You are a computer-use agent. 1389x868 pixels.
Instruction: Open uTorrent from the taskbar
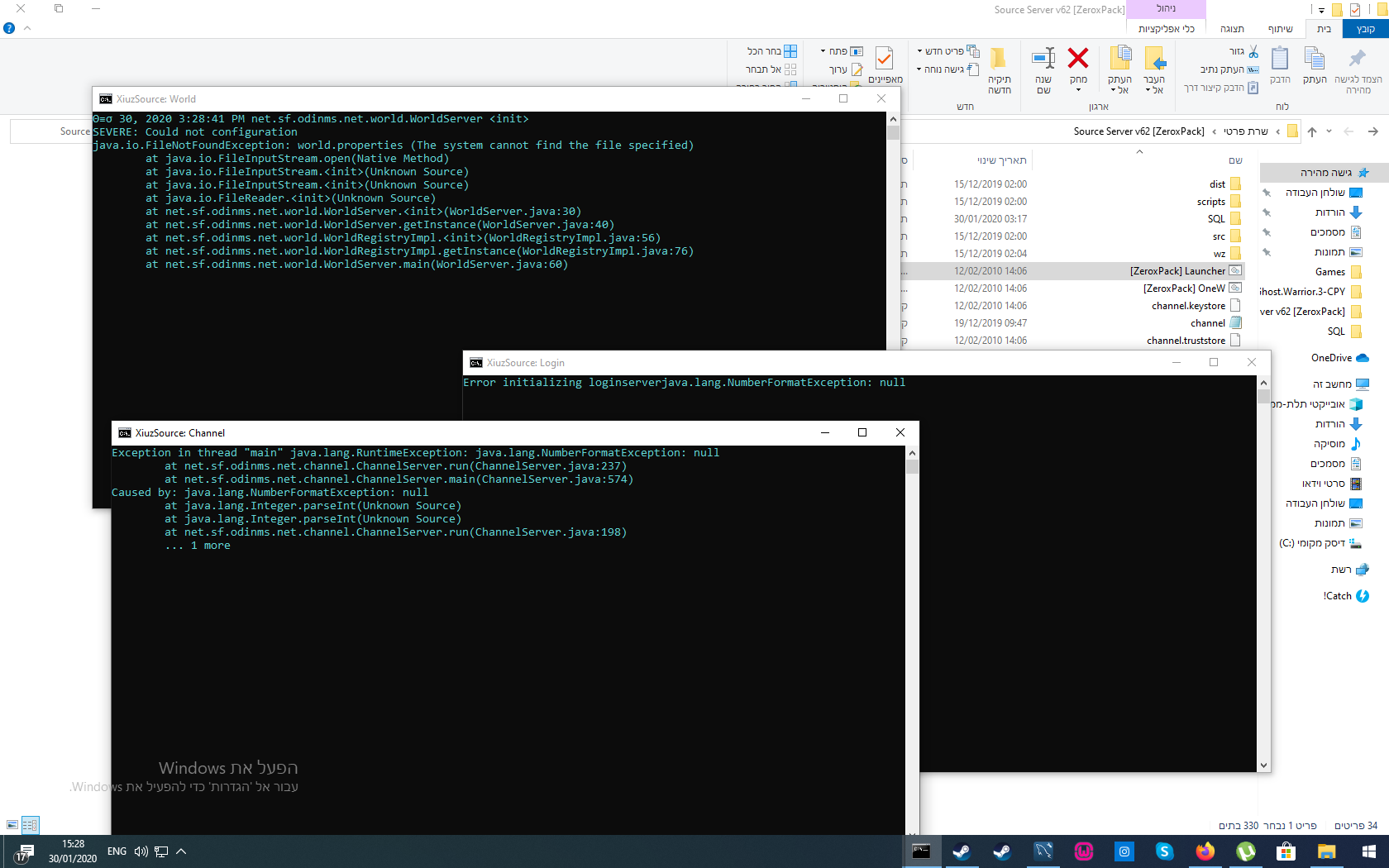pyautogui.click(x=1245, y=851)
